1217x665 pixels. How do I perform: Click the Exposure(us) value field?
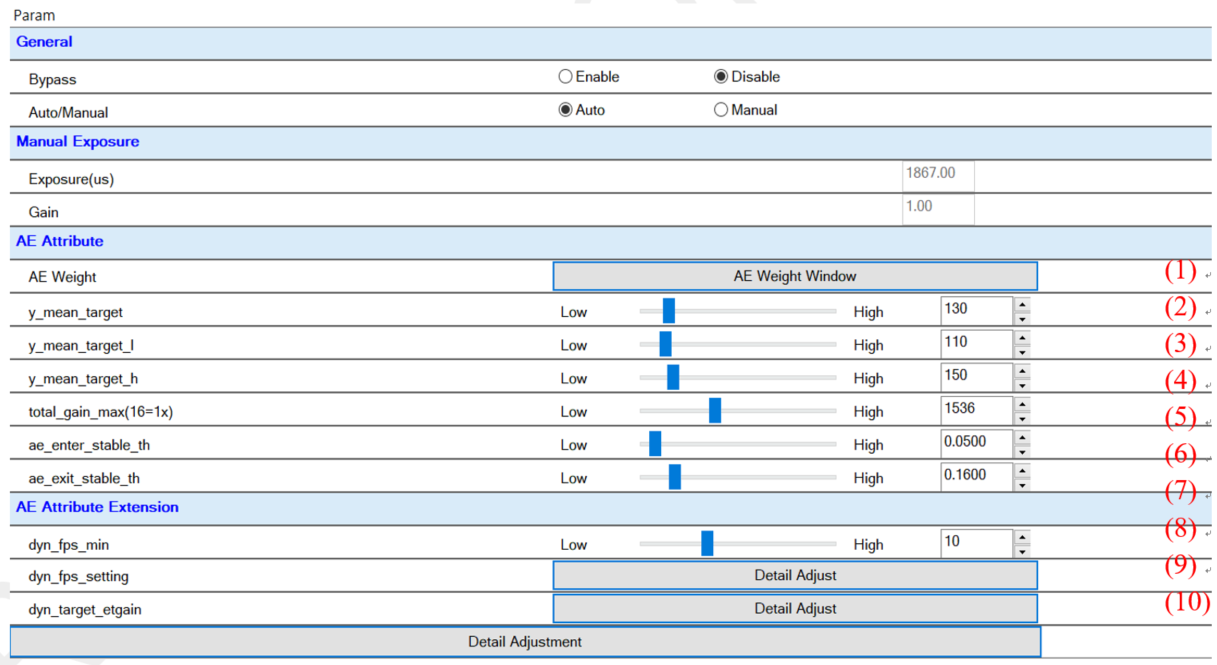click(x=937, y=175)
